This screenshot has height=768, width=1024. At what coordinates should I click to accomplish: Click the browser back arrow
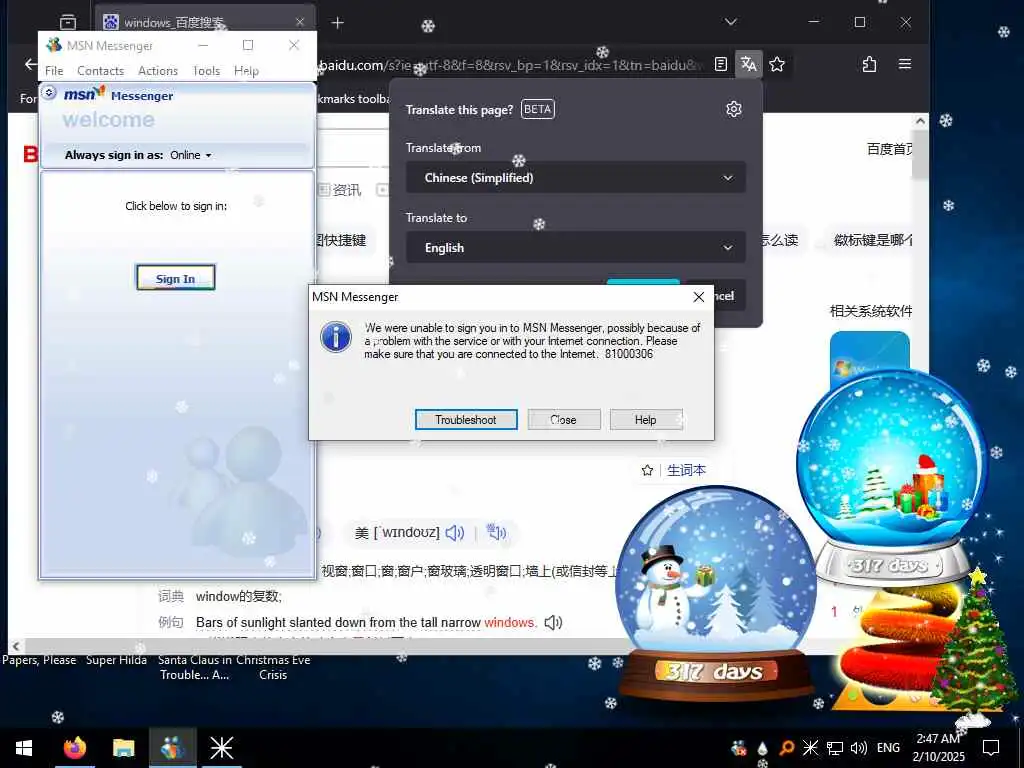(30, 64)
